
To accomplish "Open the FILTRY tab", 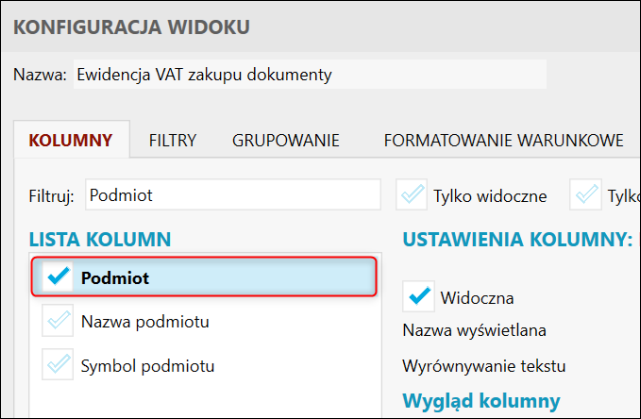I will coord(172,140).
